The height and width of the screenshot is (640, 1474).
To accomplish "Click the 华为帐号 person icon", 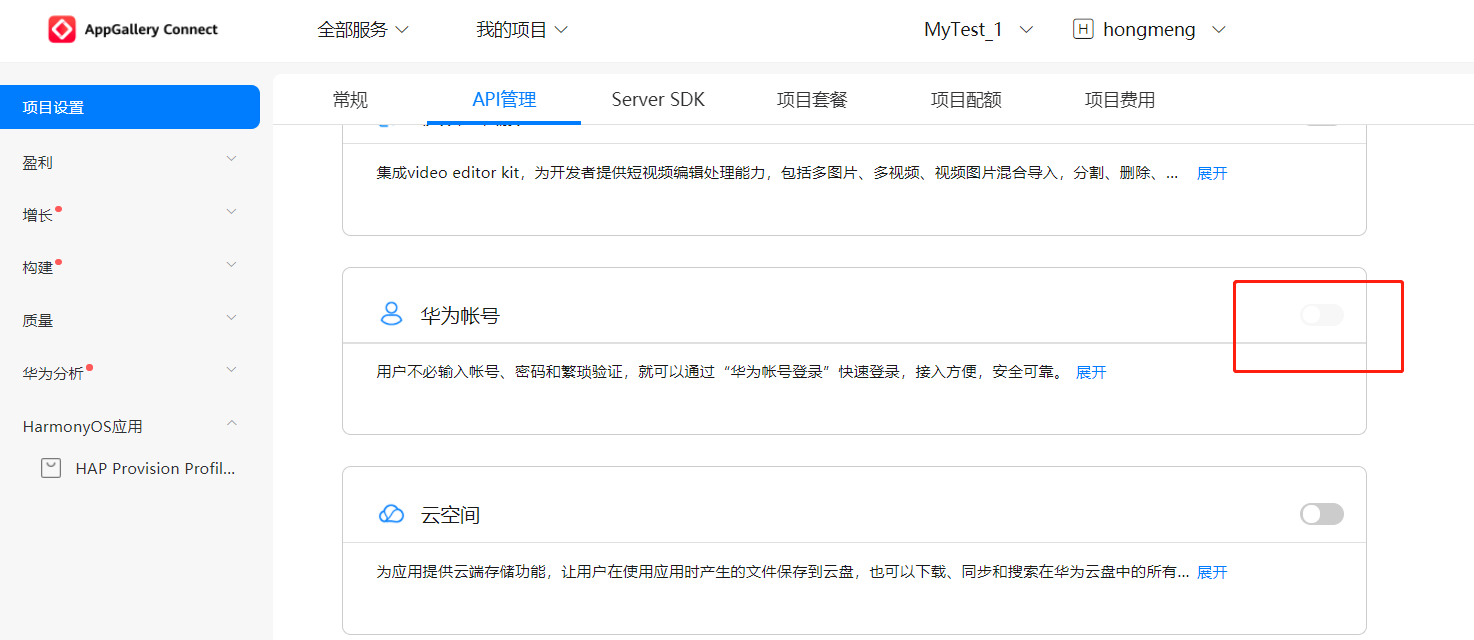I will (391, 315).
